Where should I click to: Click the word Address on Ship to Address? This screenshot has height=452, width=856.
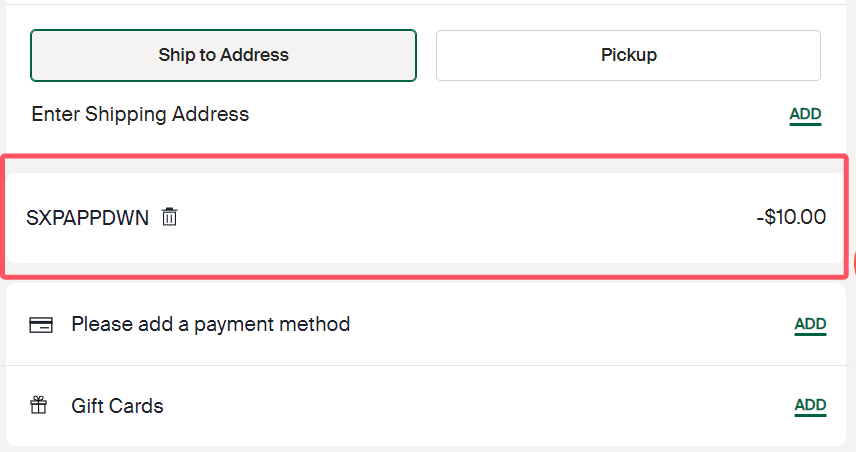pyautogui.click(x=256, y=55)
